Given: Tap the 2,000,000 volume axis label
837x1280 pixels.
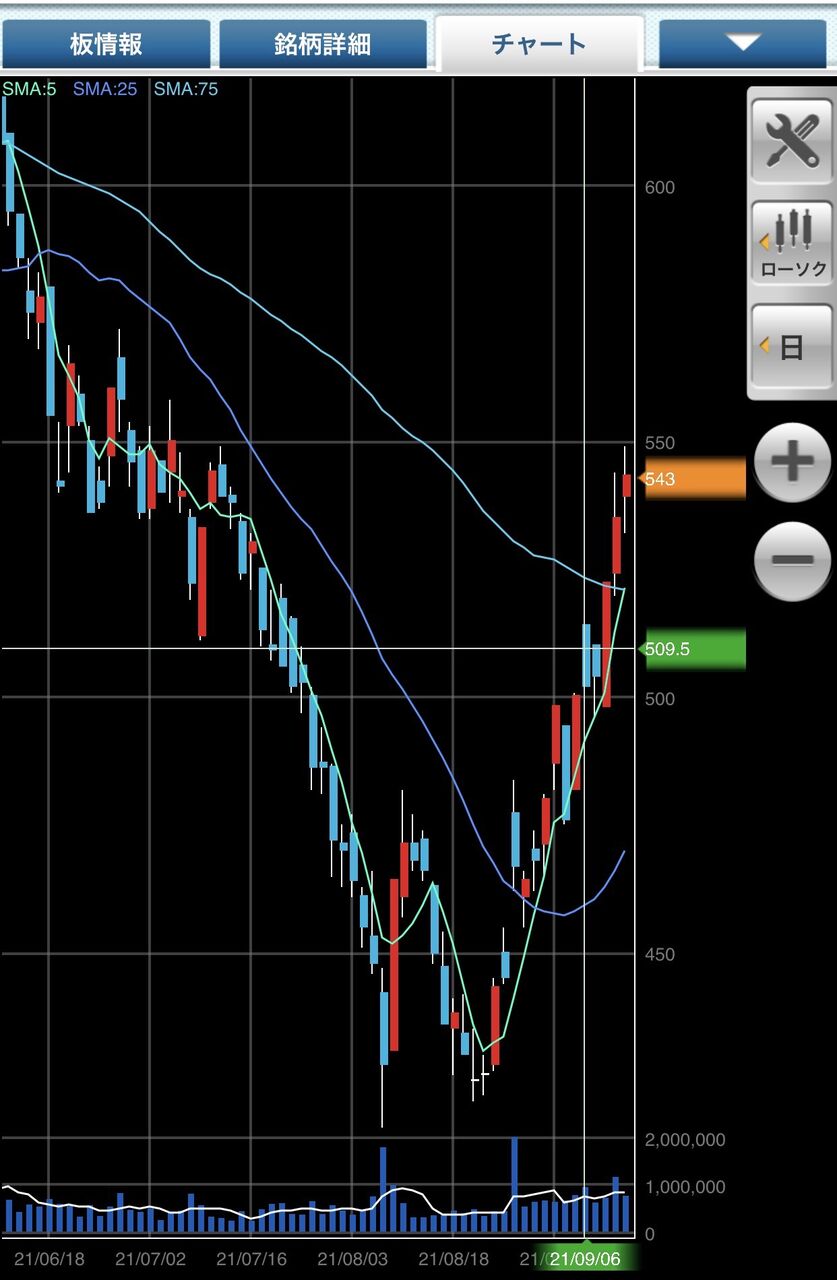Looking at the screenshot, I should [685, 1139].
